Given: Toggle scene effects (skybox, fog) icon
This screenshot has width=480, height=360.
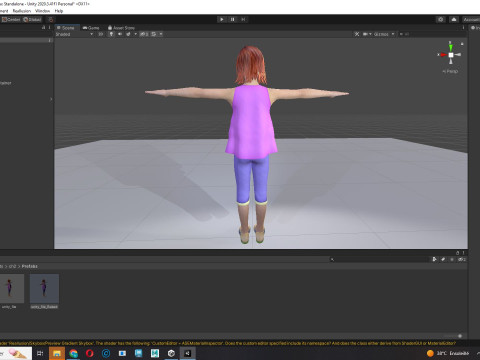Looking at the screenshot, I should 128,34.
